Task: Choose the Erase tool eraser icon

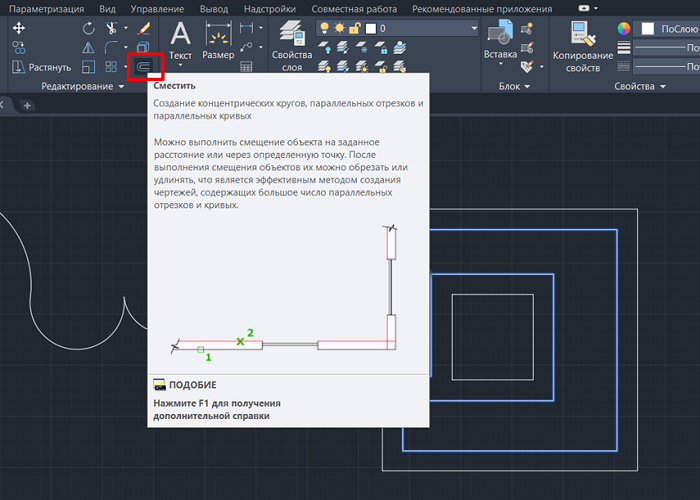Action: tap(144, 28)
